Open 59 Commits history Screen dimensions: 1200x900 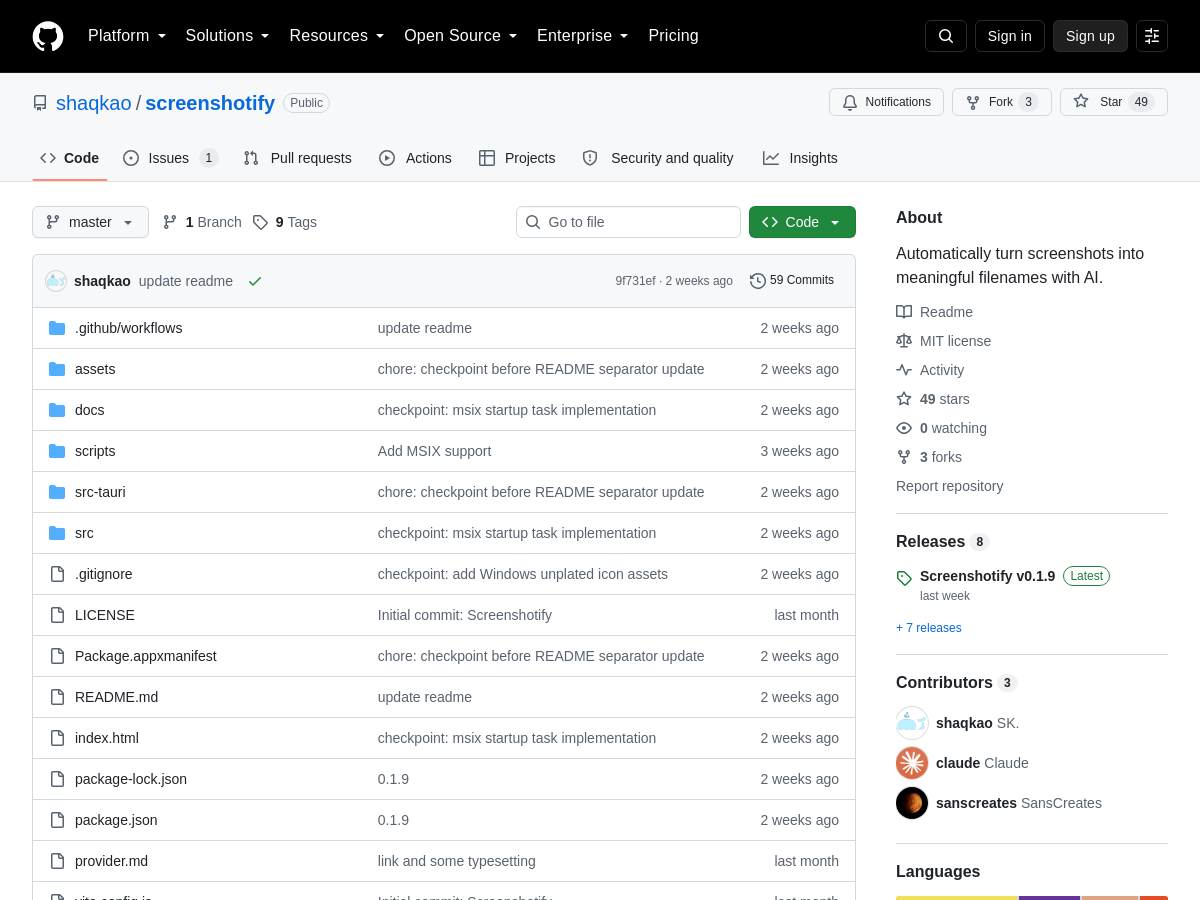(x=792, y=281)
